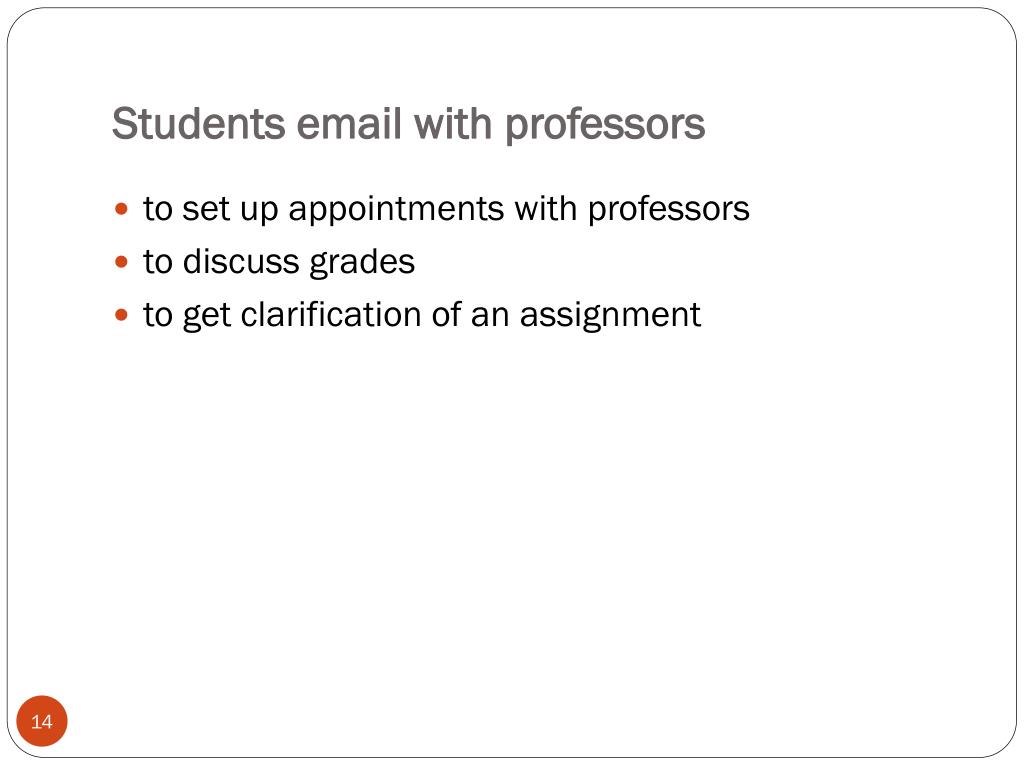This screenshot has height=768, width=1024.
Task: Click the word 'with' in the title
Action: [x=453, y=123]
